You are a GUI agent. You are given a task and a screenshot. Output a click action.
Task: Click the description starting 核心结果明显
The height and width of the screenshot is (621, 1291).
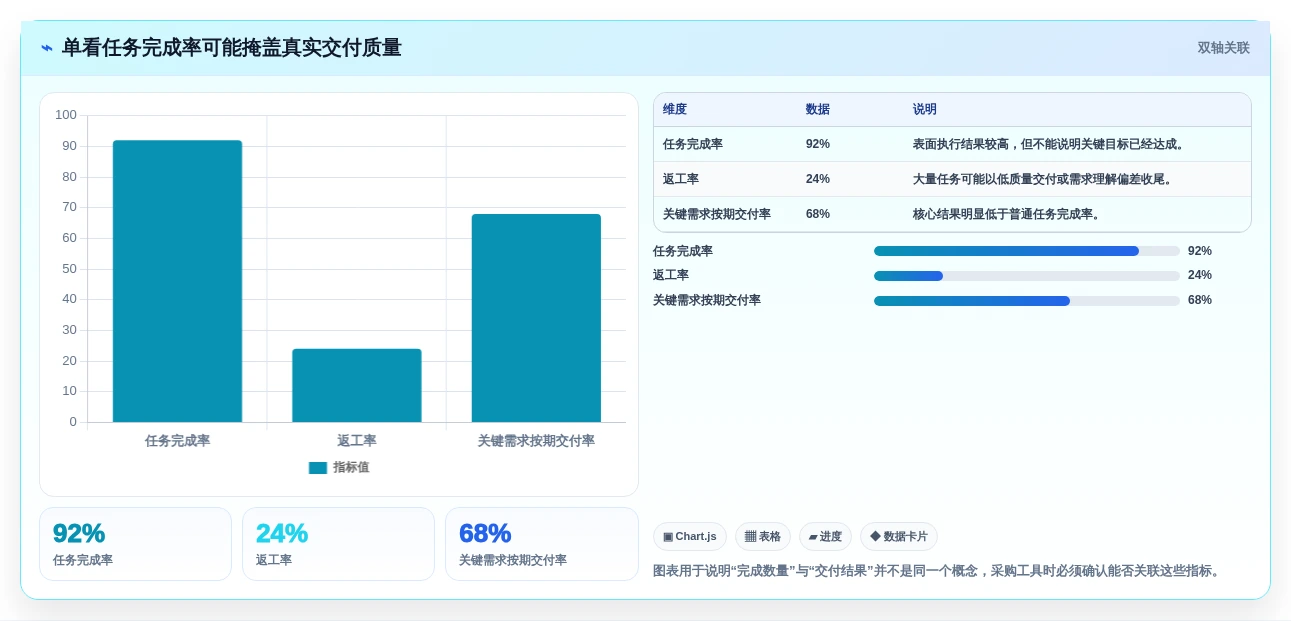1009,214
